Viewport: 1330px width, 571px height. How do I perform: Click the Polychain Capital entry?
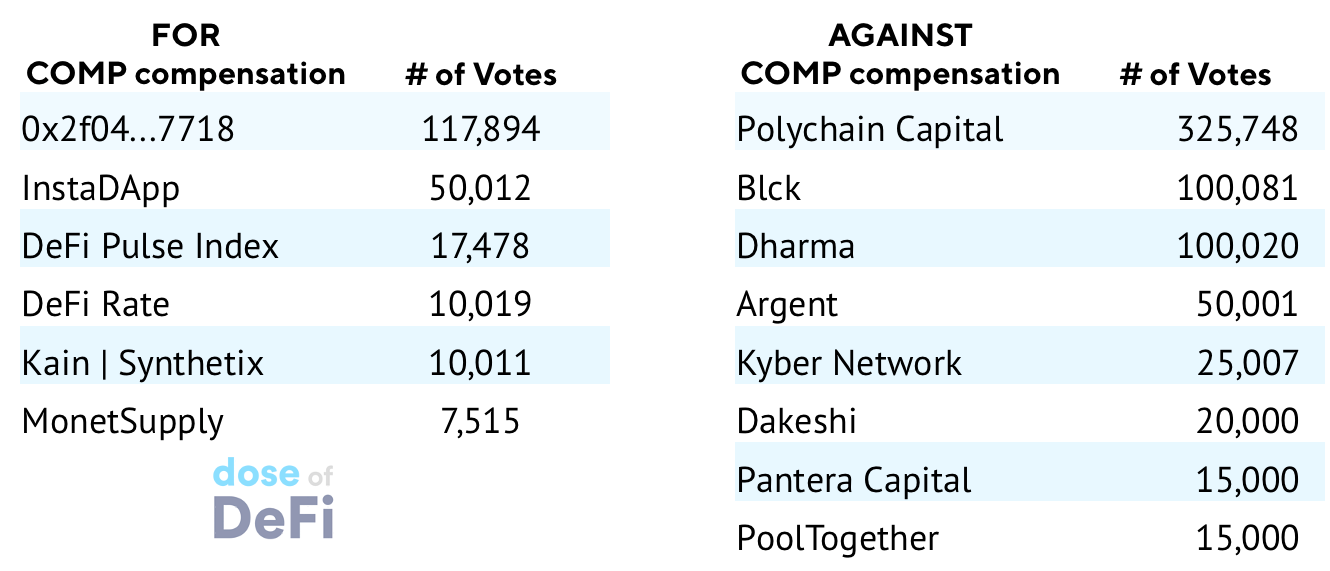(x=870, y=129)
